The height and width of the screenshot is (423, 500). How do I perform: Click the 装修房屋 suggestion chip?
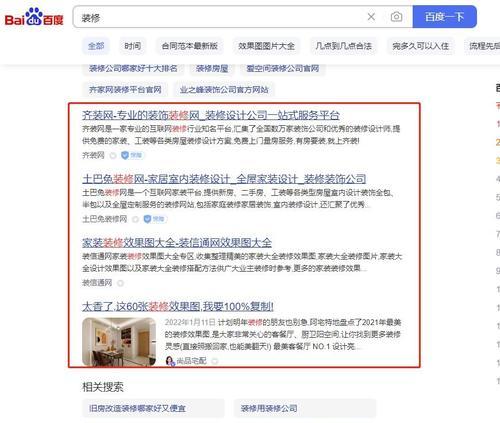(212, 69)
